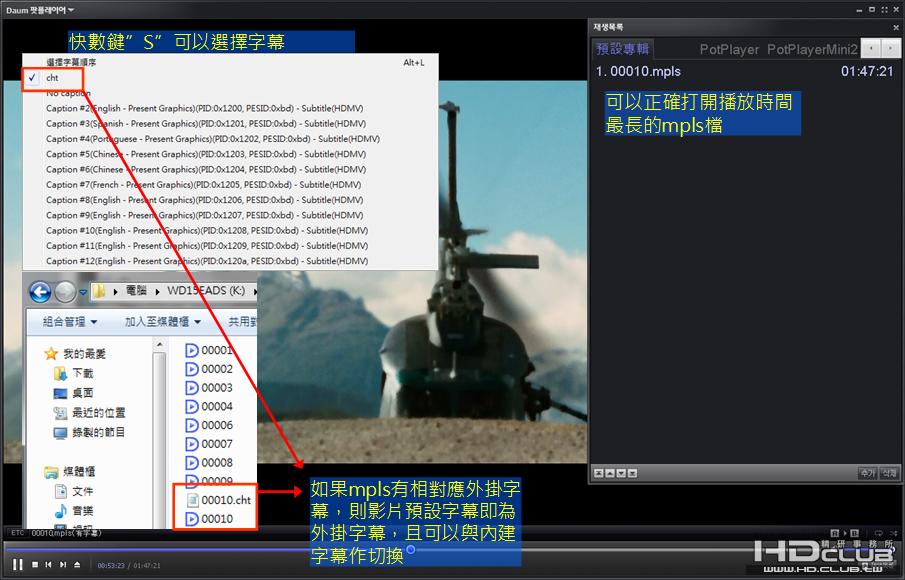Screen dimensions: 905x580
Task: Stop the video with the stop button
Action: pyautogui.click(x=35, y=564)
